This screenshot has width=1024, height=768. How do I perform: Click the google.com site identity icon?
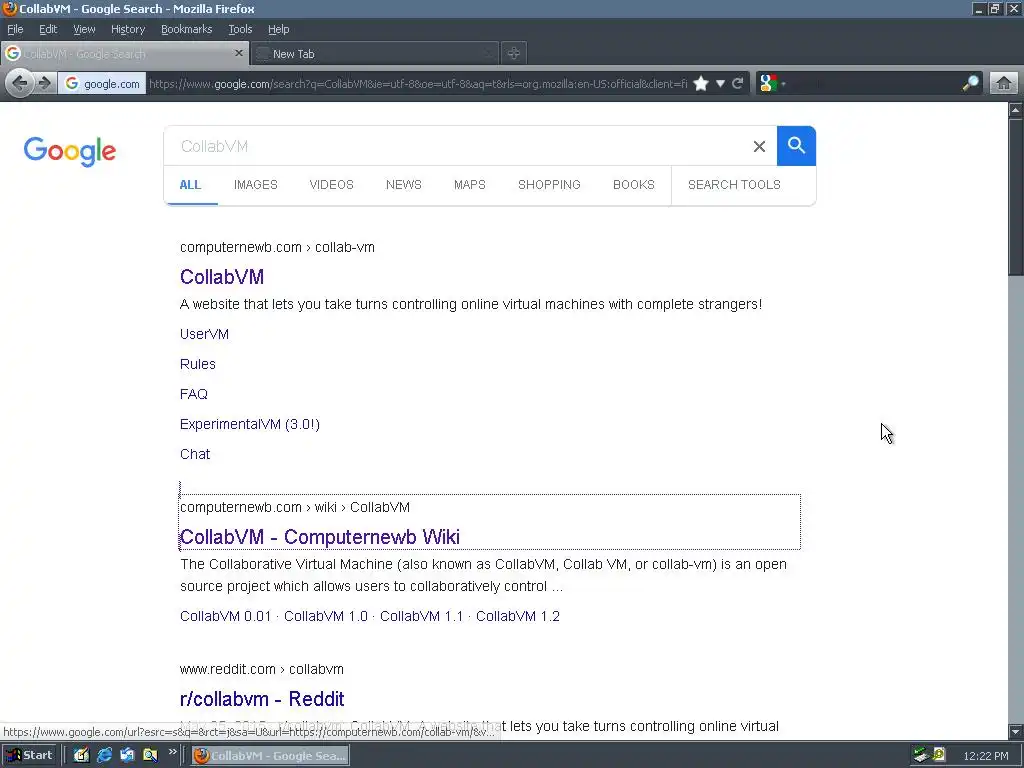[102, 84]
